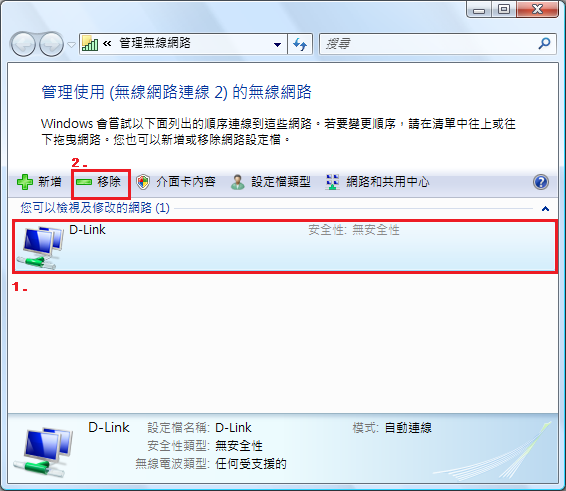Viewport: 566px width, 491px height.
Task: Click the green minus 移除 icon
Action: coord(84,182)
